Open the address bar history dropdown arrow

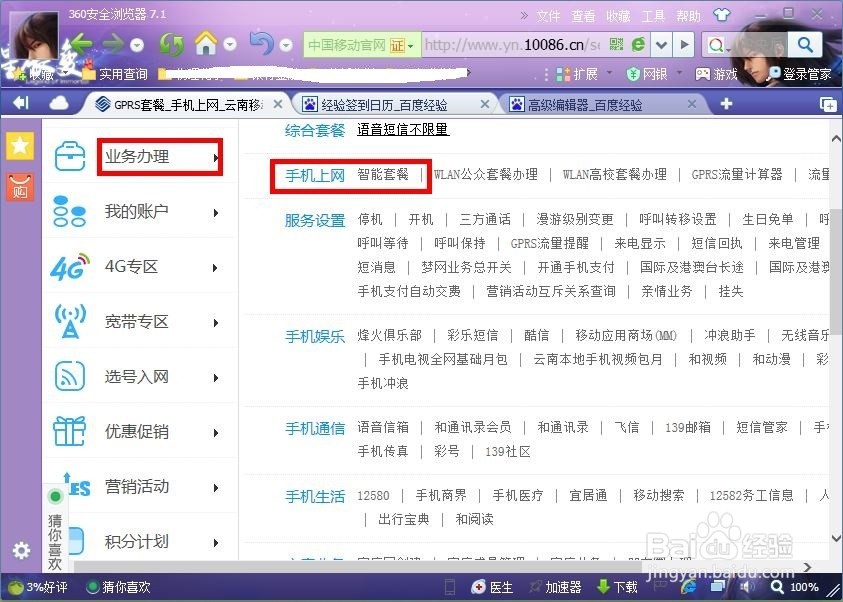pyautogui.click(x=661, y=44)
